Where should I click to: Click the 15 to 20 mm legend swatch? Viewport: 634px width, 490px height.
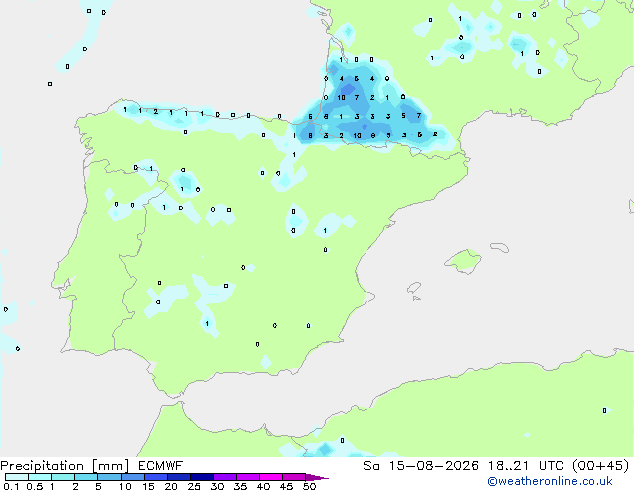click(155, 477)
